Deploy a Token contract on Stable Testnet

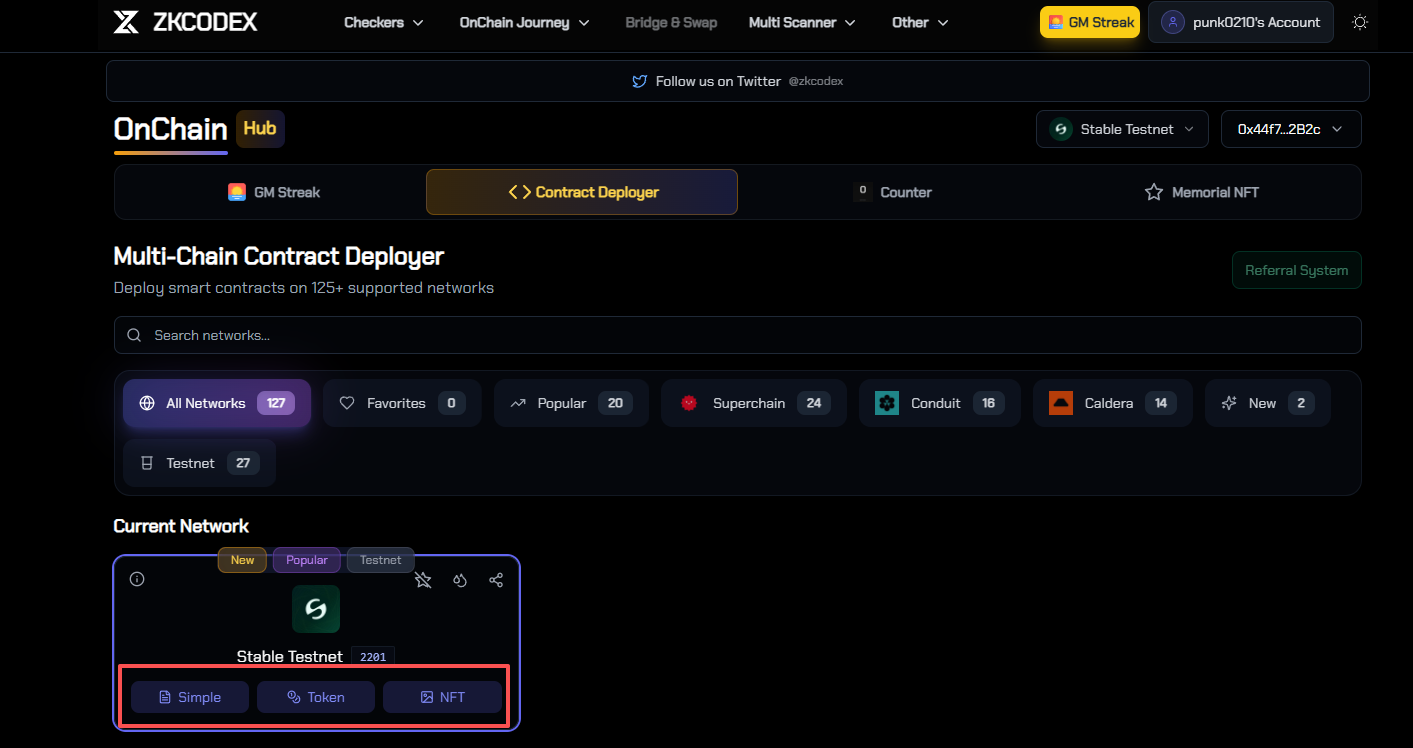point(316,697)
